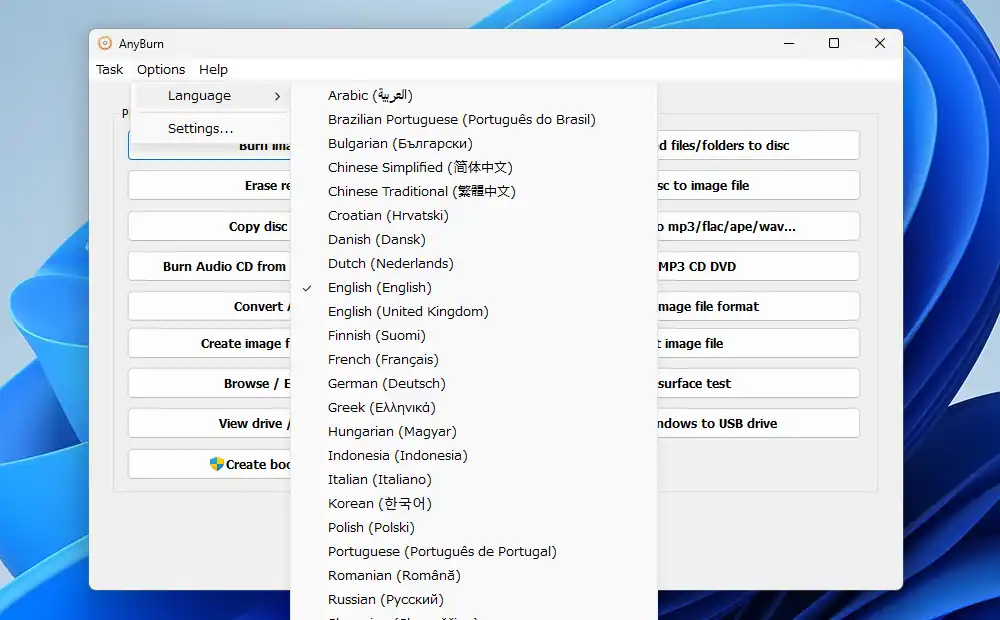The image size is (1000, 620).
Task: Open Settings... from Options menu
Action: 200,129
